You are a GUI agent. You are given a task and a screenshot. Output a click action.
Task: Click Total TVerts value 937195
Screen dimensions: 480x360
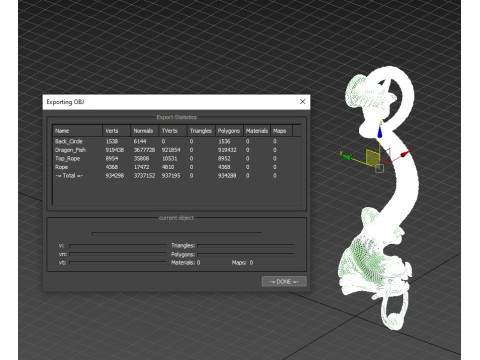tap(171, 176)
